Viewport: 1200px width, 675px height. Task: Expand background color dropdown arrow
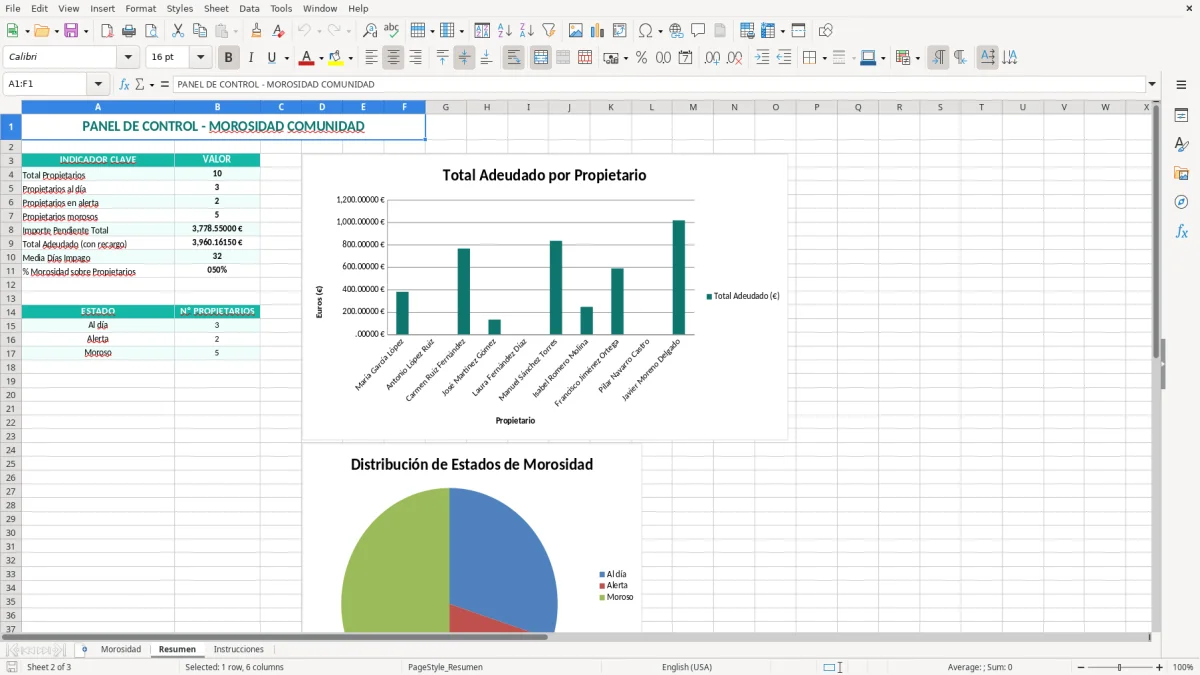click(349, 58)
